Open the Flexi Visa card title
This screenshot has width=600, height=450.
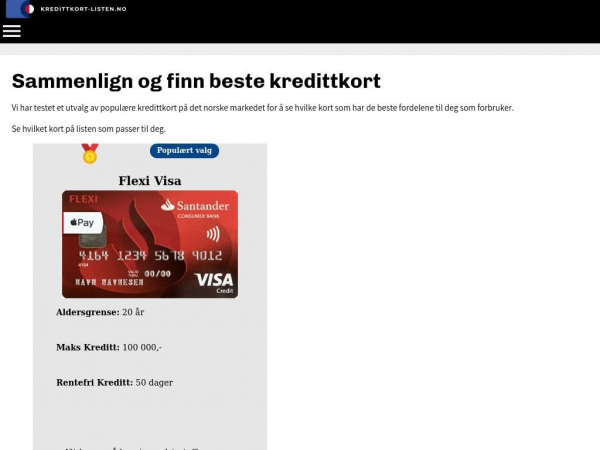(150, 181)
